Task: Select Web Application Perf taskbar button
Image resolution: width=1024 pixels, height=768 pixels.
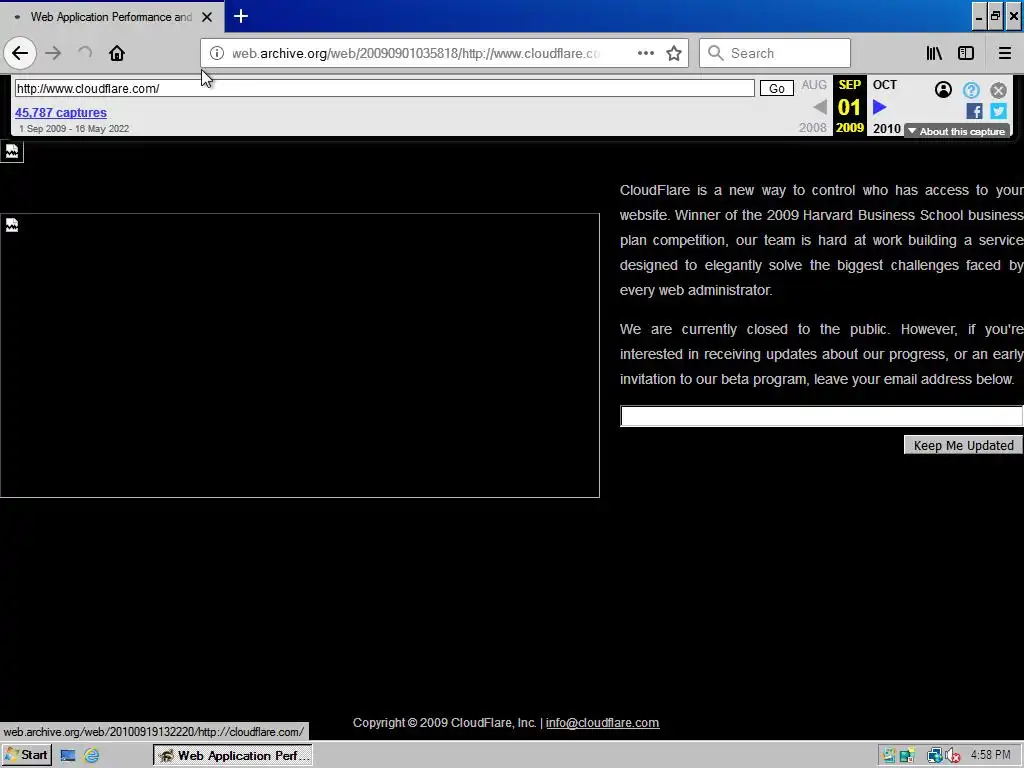Action: [232, 756]
